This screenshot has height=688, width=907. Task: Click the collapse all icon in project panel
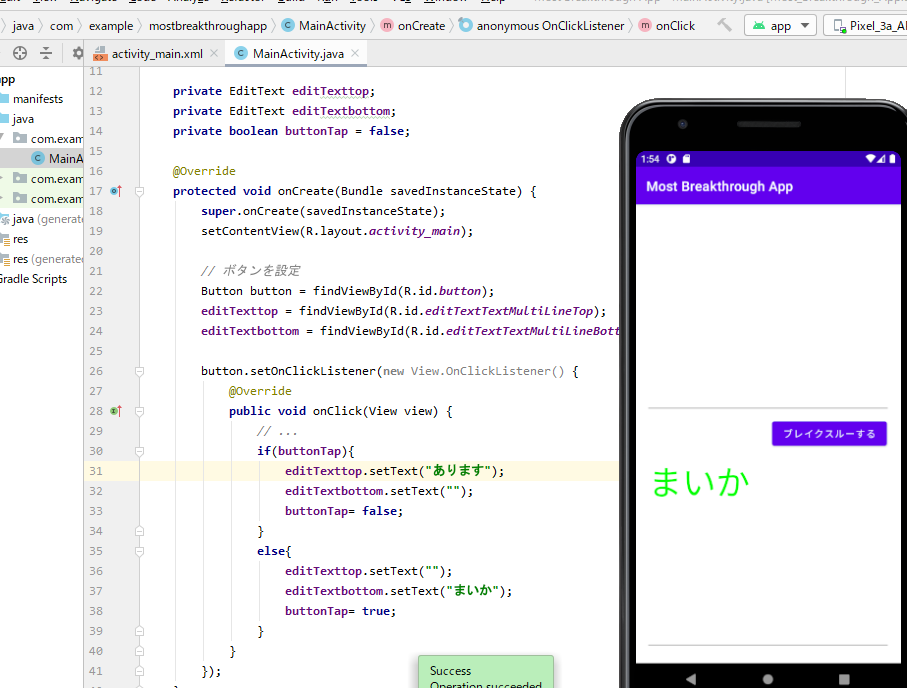[x=46, y=53]
